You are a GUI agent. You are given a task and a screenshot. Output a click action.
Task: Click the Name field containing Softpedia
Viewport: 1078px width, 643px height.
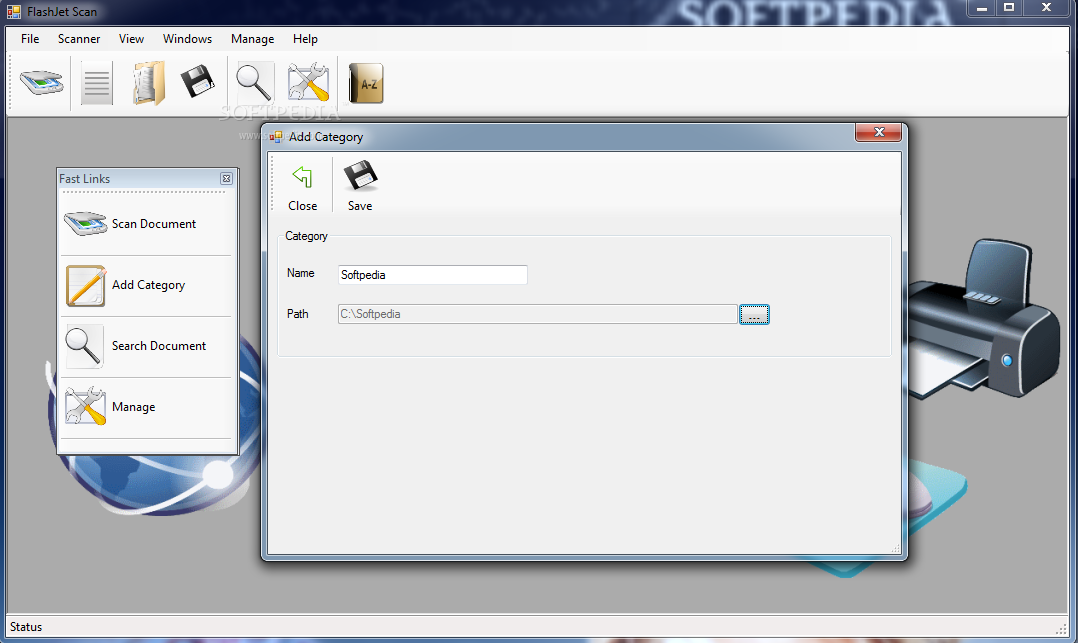point(432,275)
